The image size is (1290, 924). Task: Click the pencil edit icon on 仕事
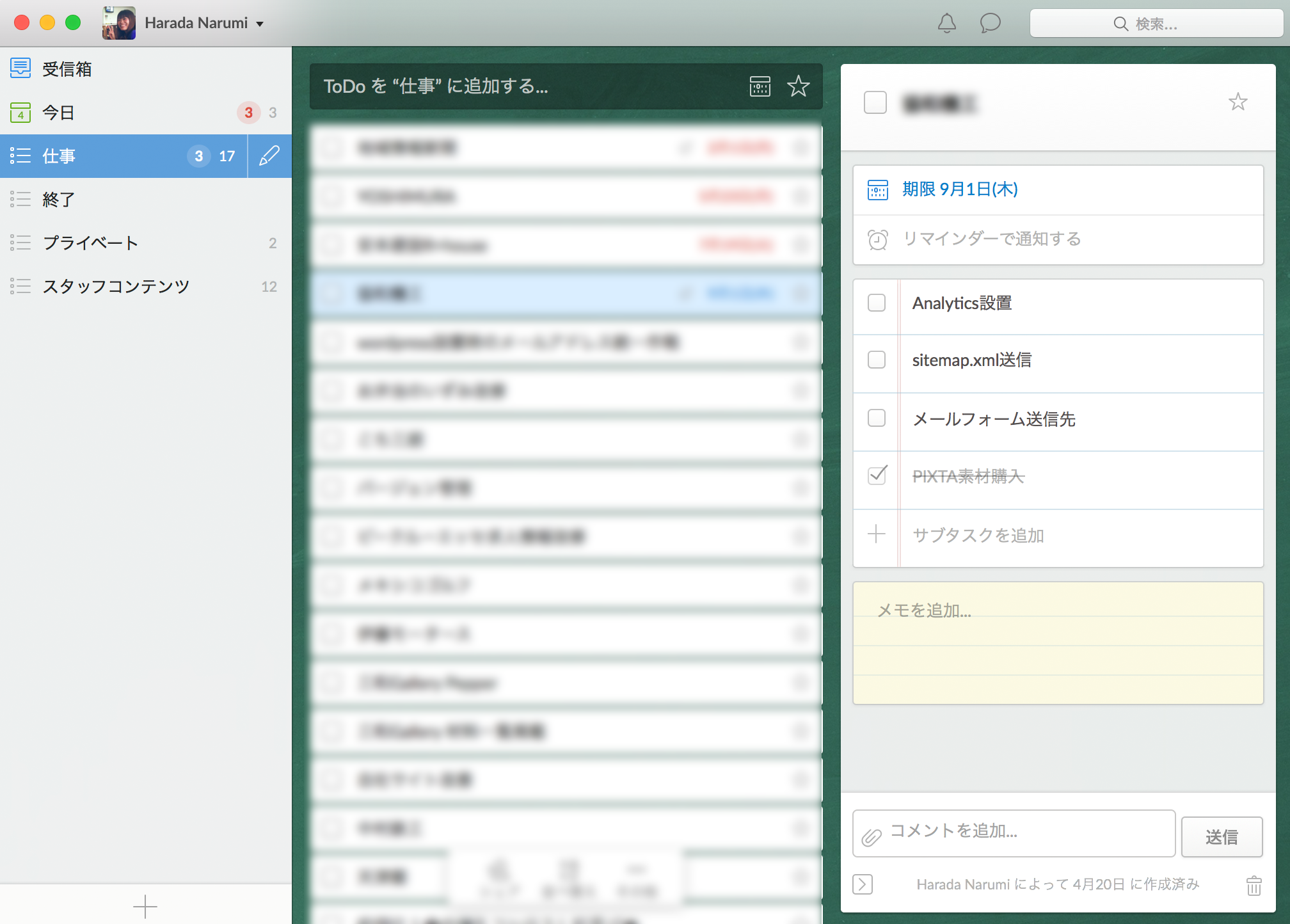pyautogui.click(x=269, y=155)
